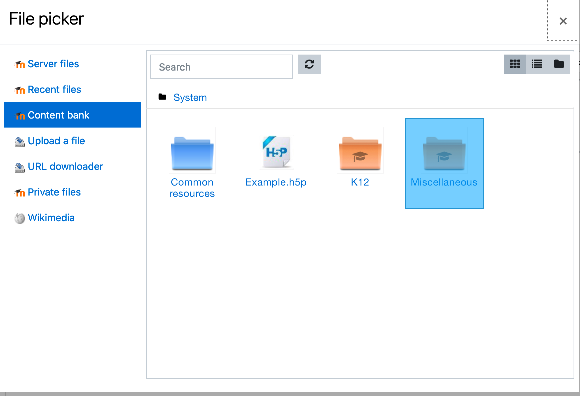The width and height of the screenshot is (580, 396).
Task: Open the Server files repository
Action: pyautogui.click(x=53, y=64)
